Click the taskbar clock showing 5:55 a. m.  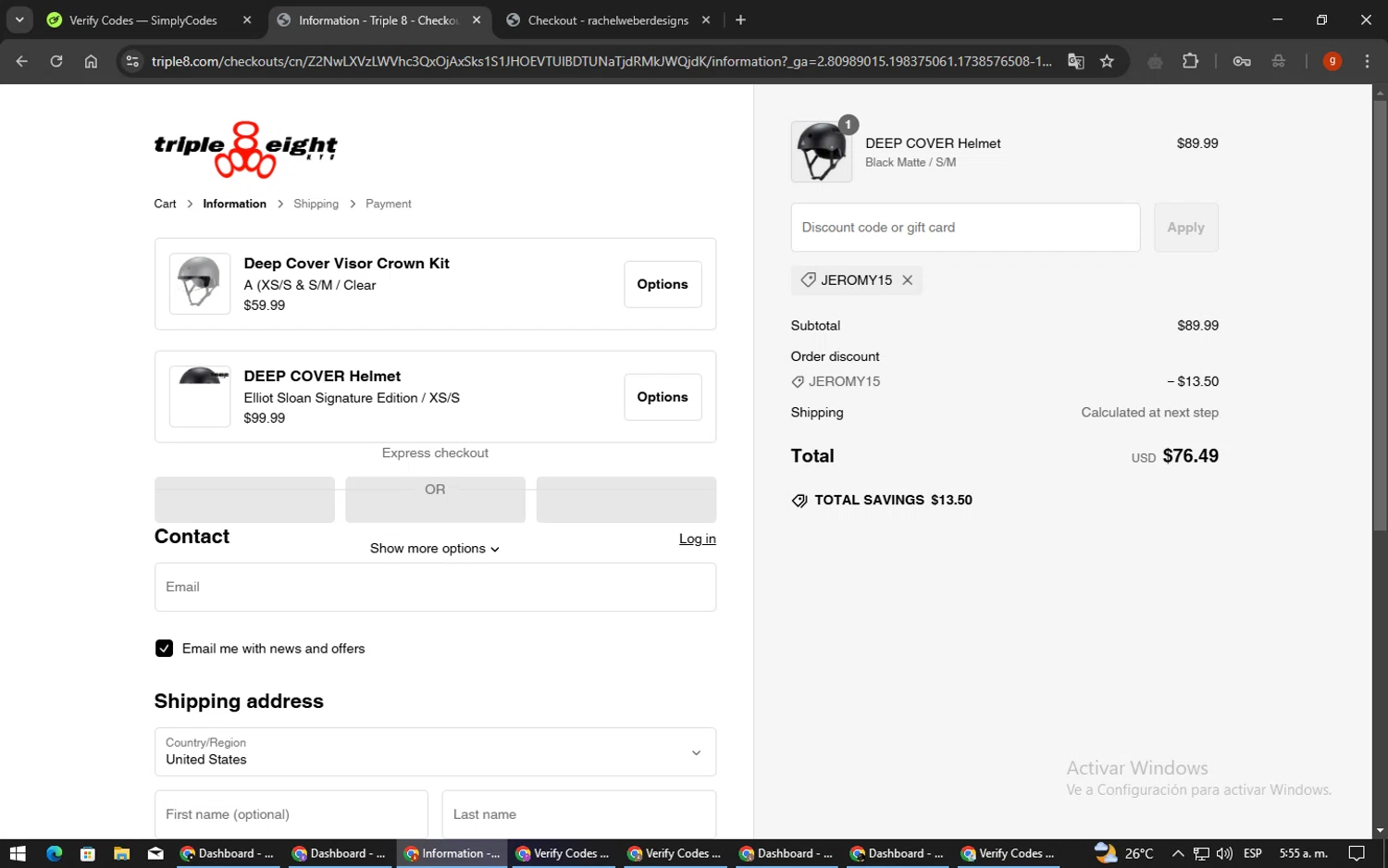[1303, 853]
